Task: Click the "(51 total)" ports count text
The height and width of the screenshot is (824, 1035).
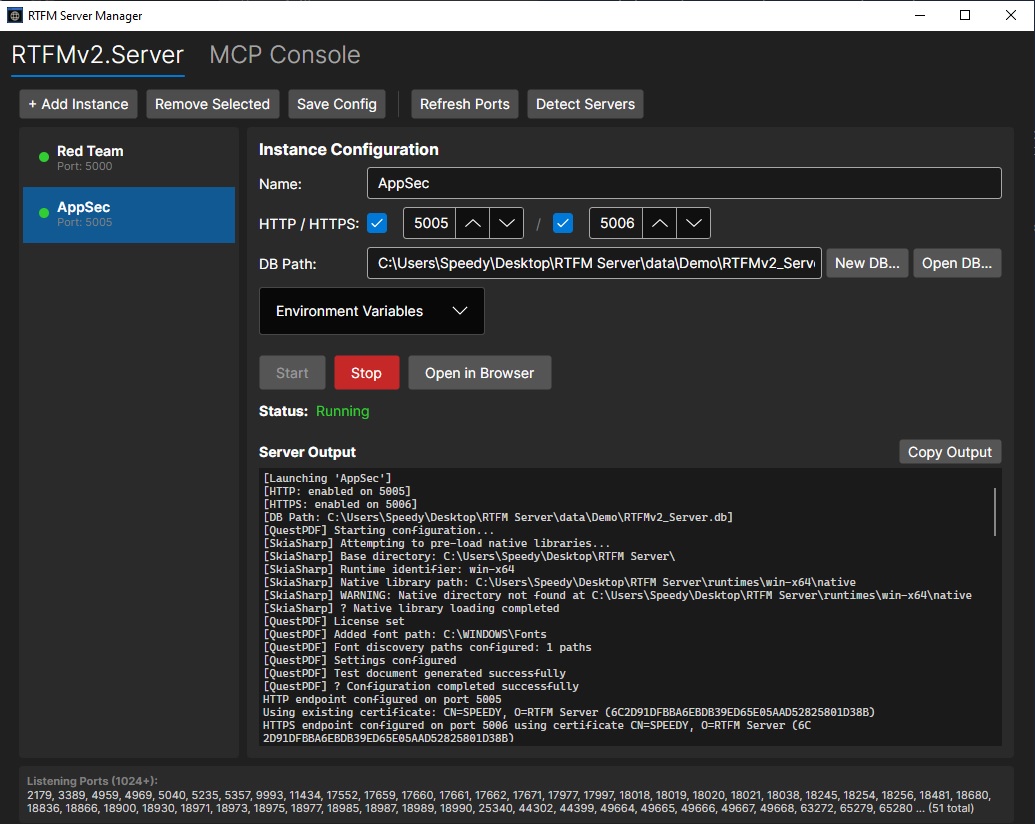Action: pyautogui.click(x=951, y=808)
